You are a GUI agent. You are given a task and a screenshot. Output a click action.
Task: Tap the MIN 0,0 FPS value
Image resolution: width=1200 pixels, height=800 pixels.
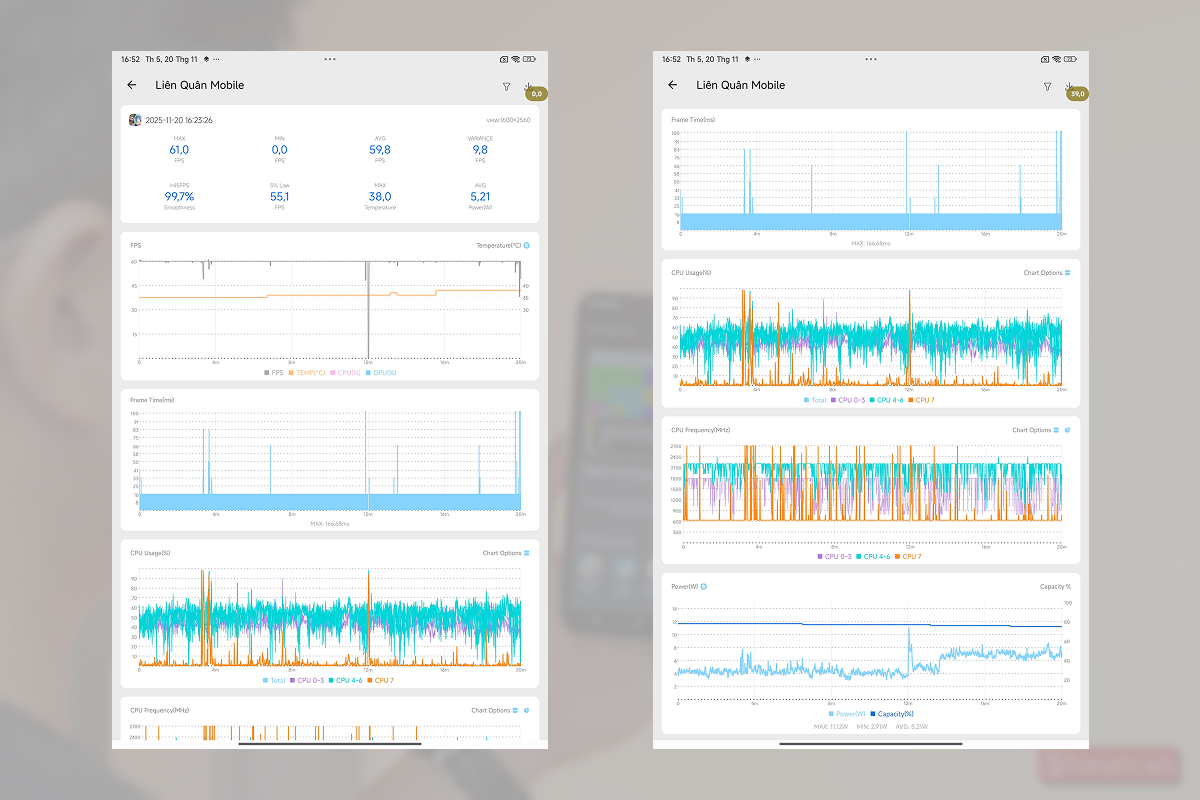pos(279,149)
